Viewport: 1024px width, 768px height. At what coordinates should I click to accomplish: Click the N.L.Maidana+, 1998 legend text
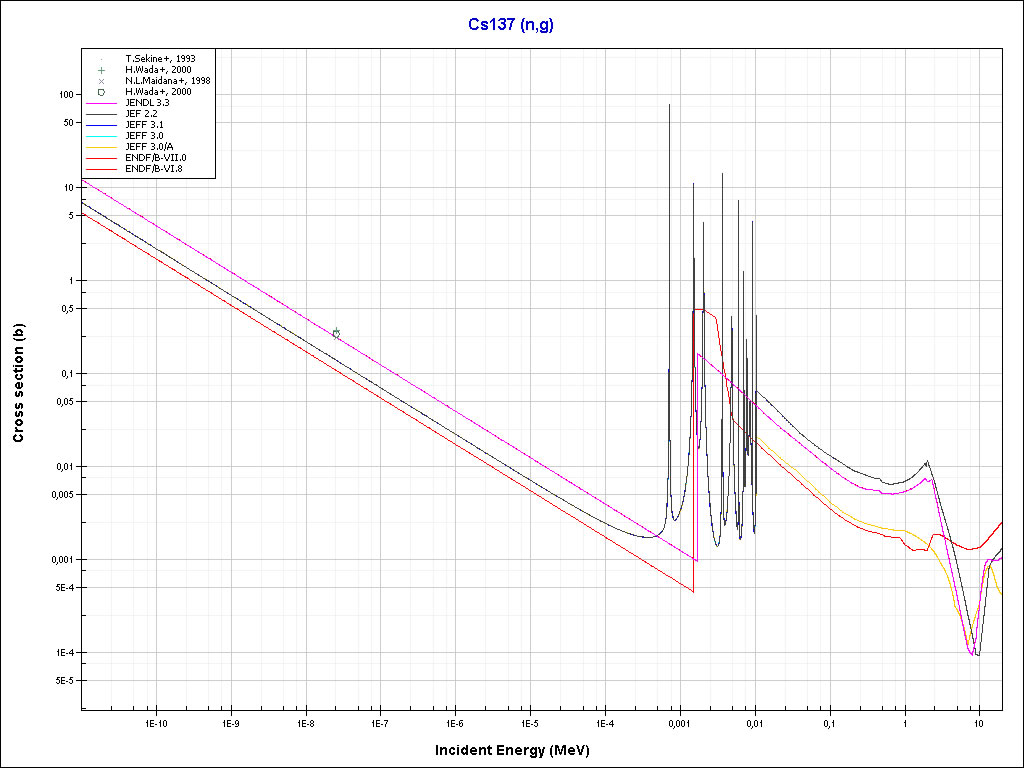pyautogui.click(x=167, y=80)
